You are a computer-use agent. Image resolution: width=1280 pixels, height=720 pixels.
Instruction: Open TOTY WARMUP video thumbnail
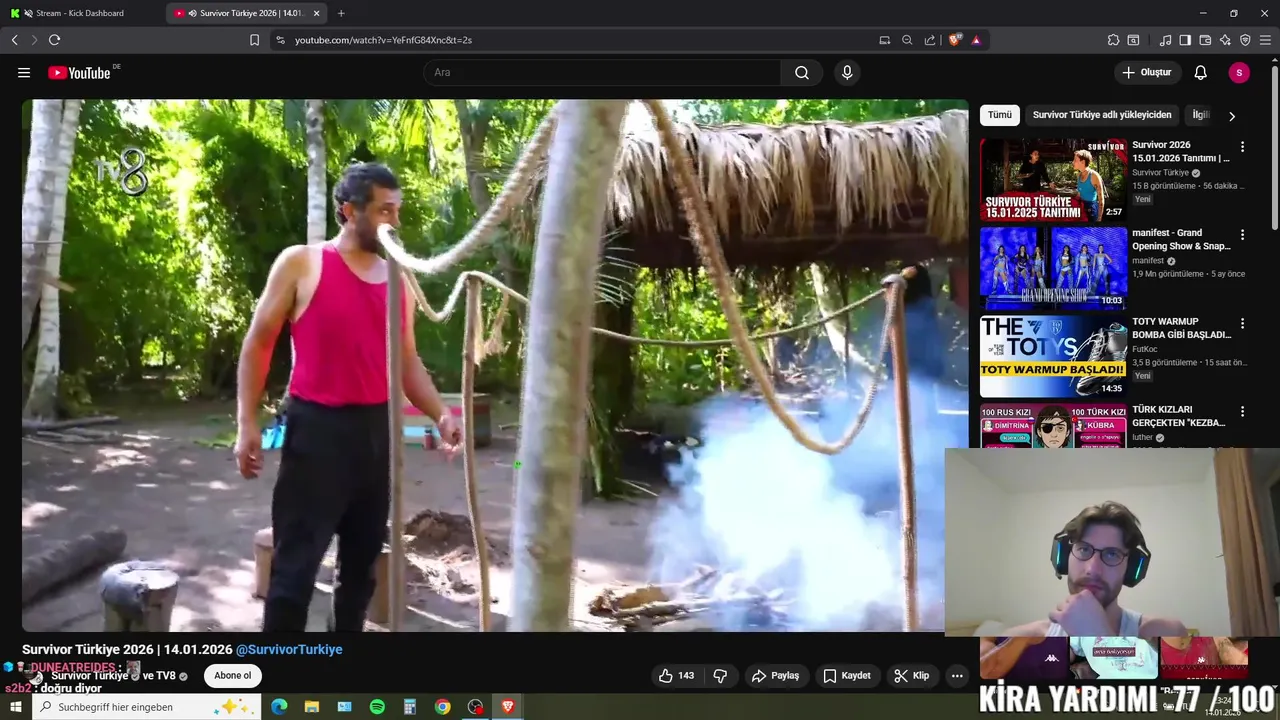[1053, 356]
